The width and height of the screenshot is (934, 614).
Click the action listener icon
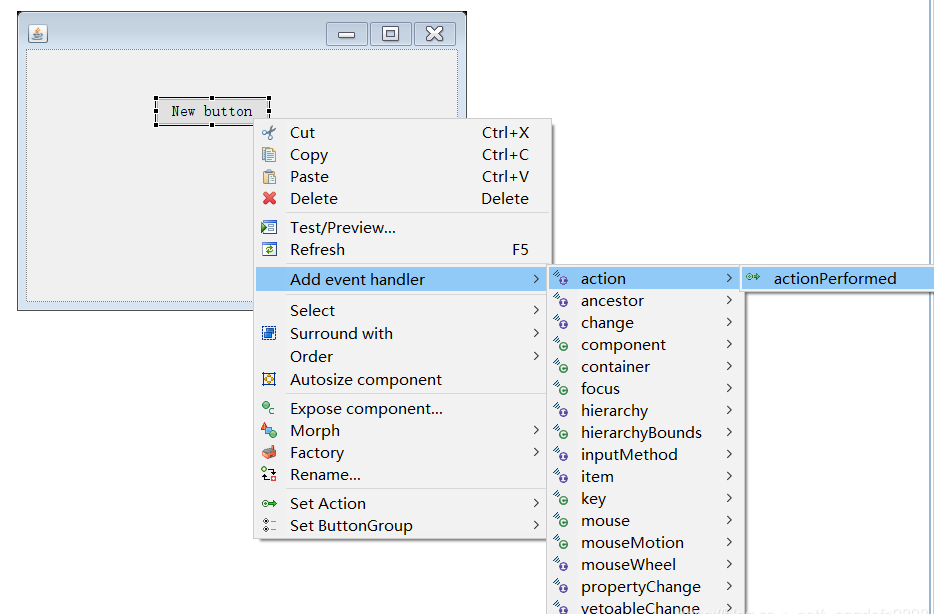(x=561, y=278)
